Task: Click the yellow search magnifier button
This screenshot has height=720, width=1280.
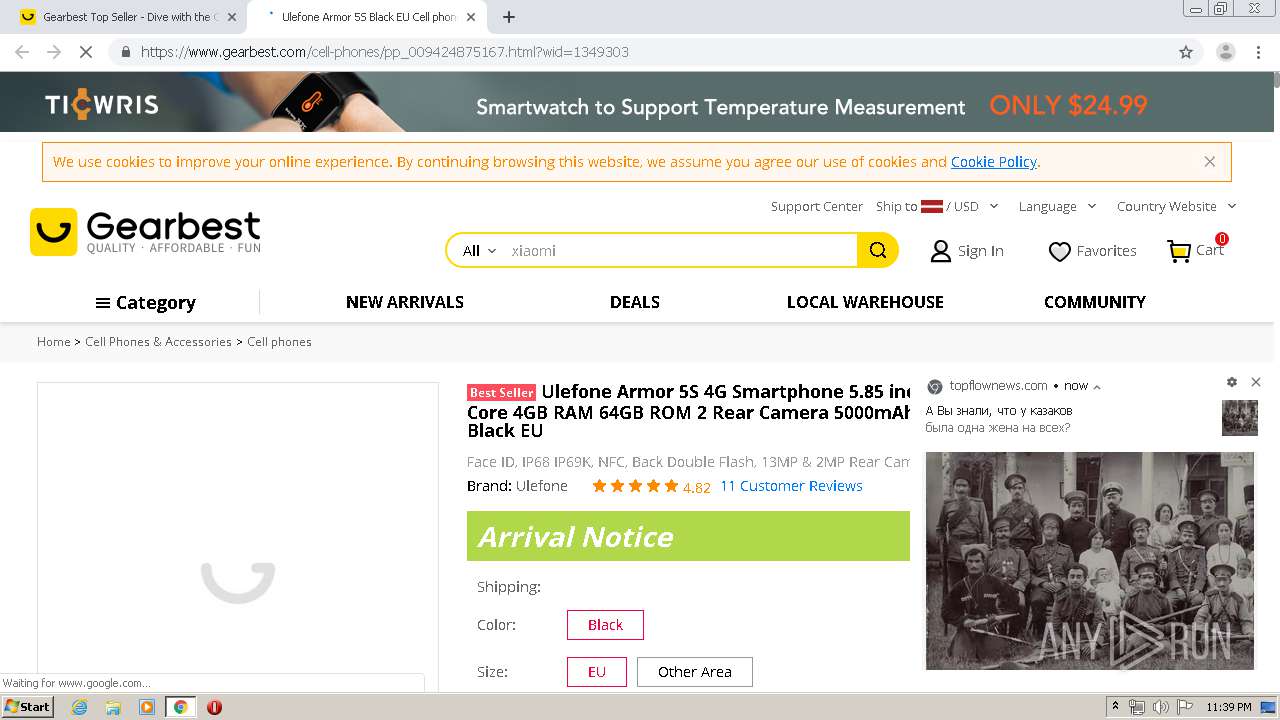Action: click(877, 250)
